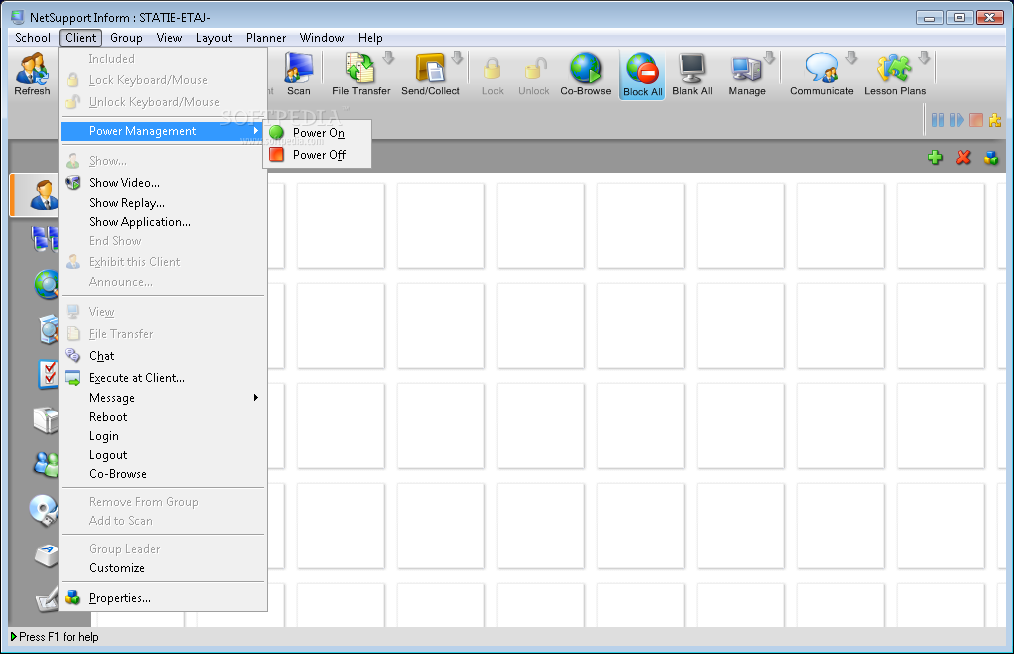This screenshot has width=1014, height=654.
Task: Pause the lesson with the pause icon
Action: point(938,120)
